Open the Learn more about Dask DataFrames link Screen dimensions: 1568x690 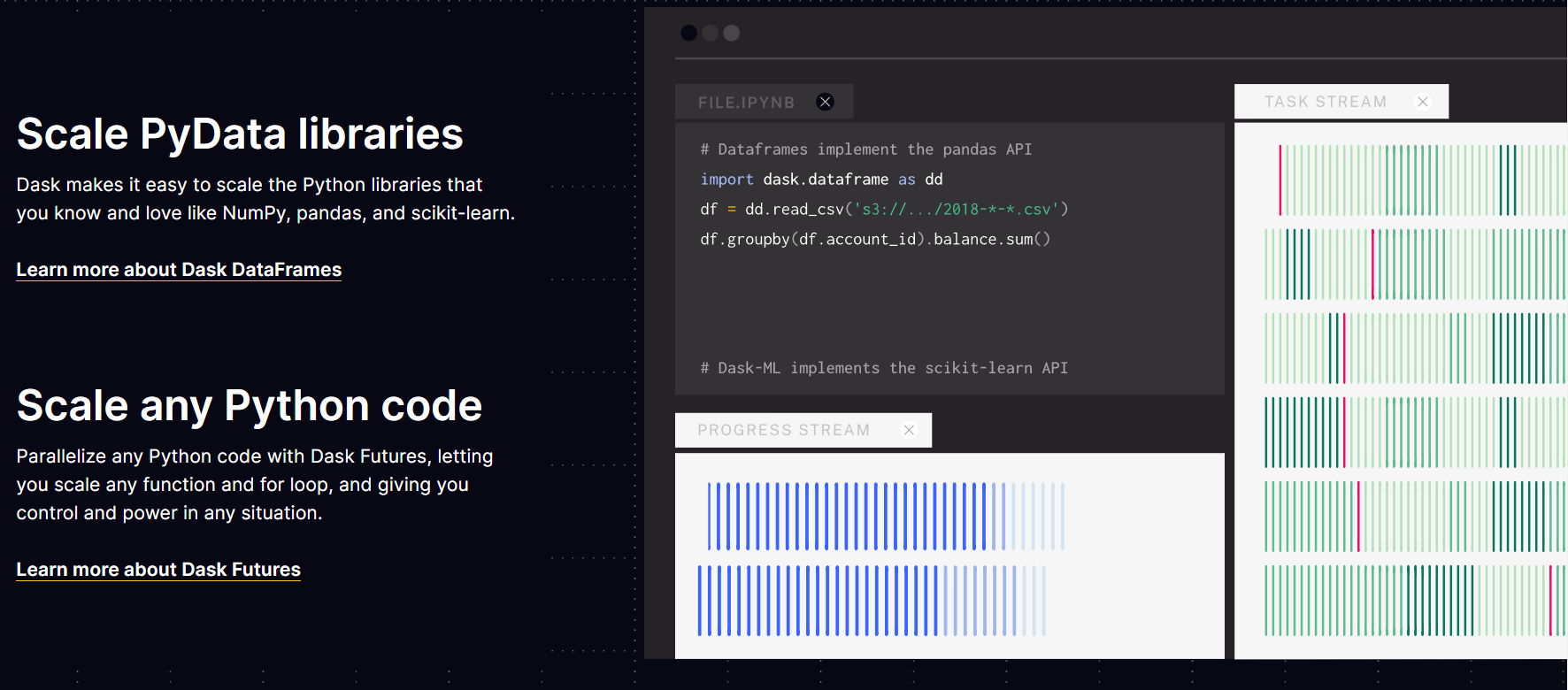tap(179, 270)
